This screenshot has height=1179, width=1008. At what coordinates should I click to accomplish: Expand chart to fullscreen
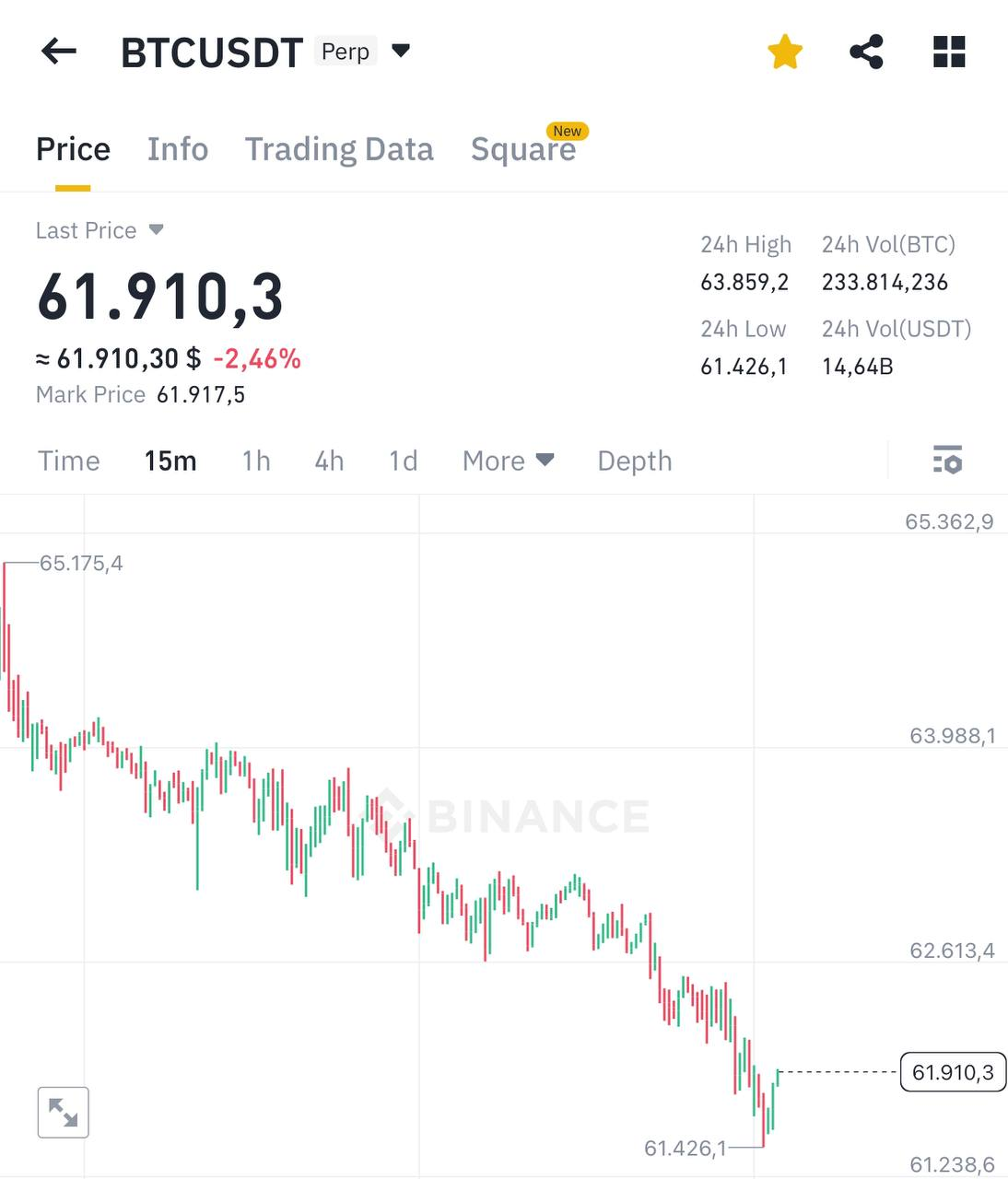(x=63, y=1112)
